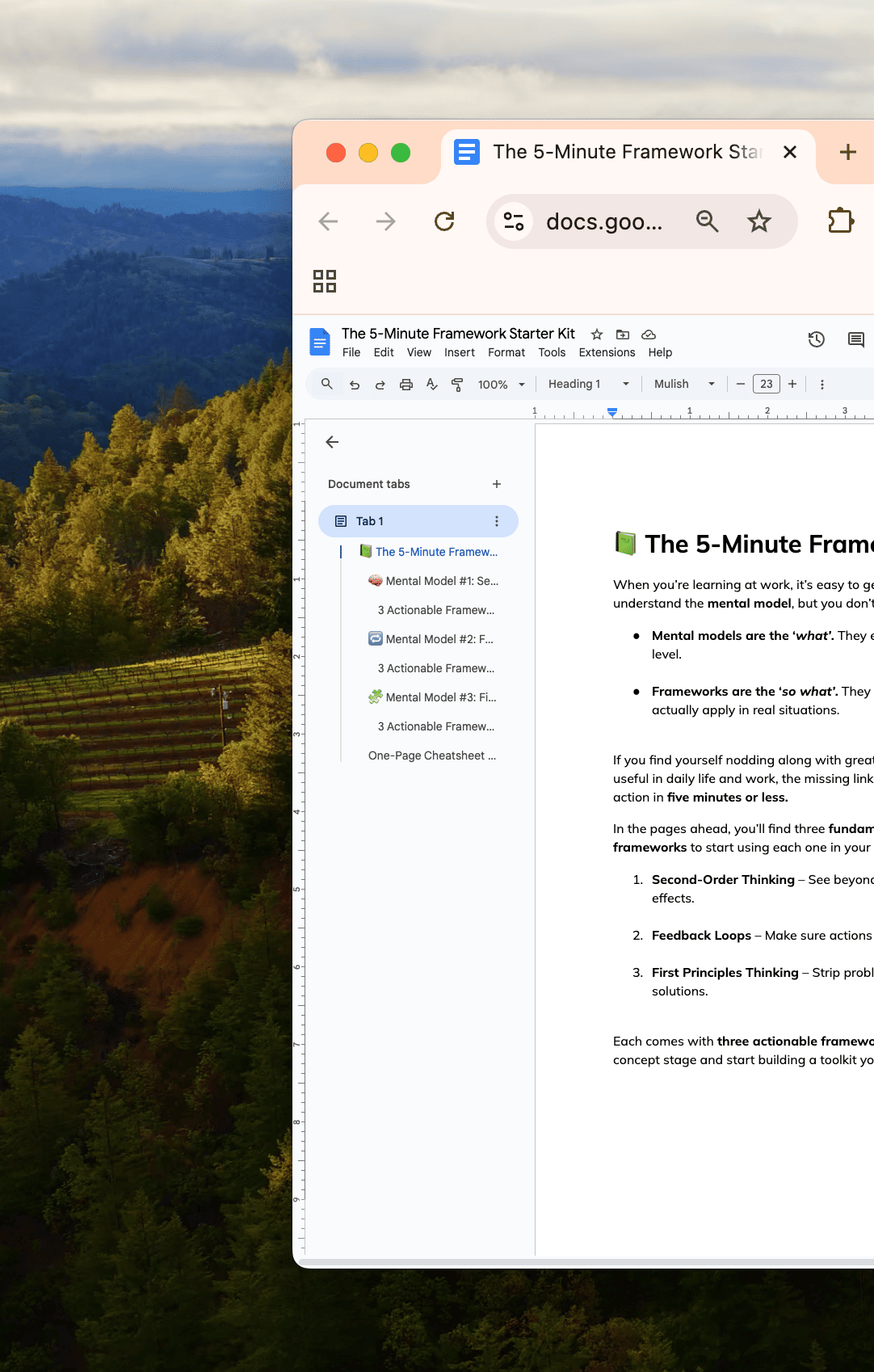Increase font size with plus button
Image resolution: width=874 pixels, height=1372 pixels.
tap(792, 385)
